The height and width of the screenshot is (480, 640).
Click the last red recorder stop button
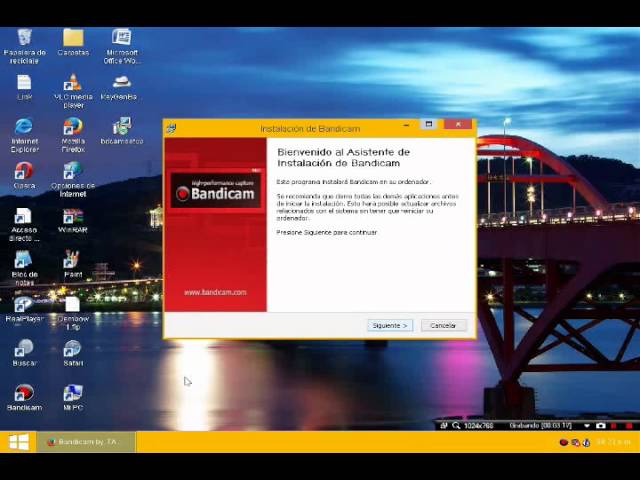point(629,426)
